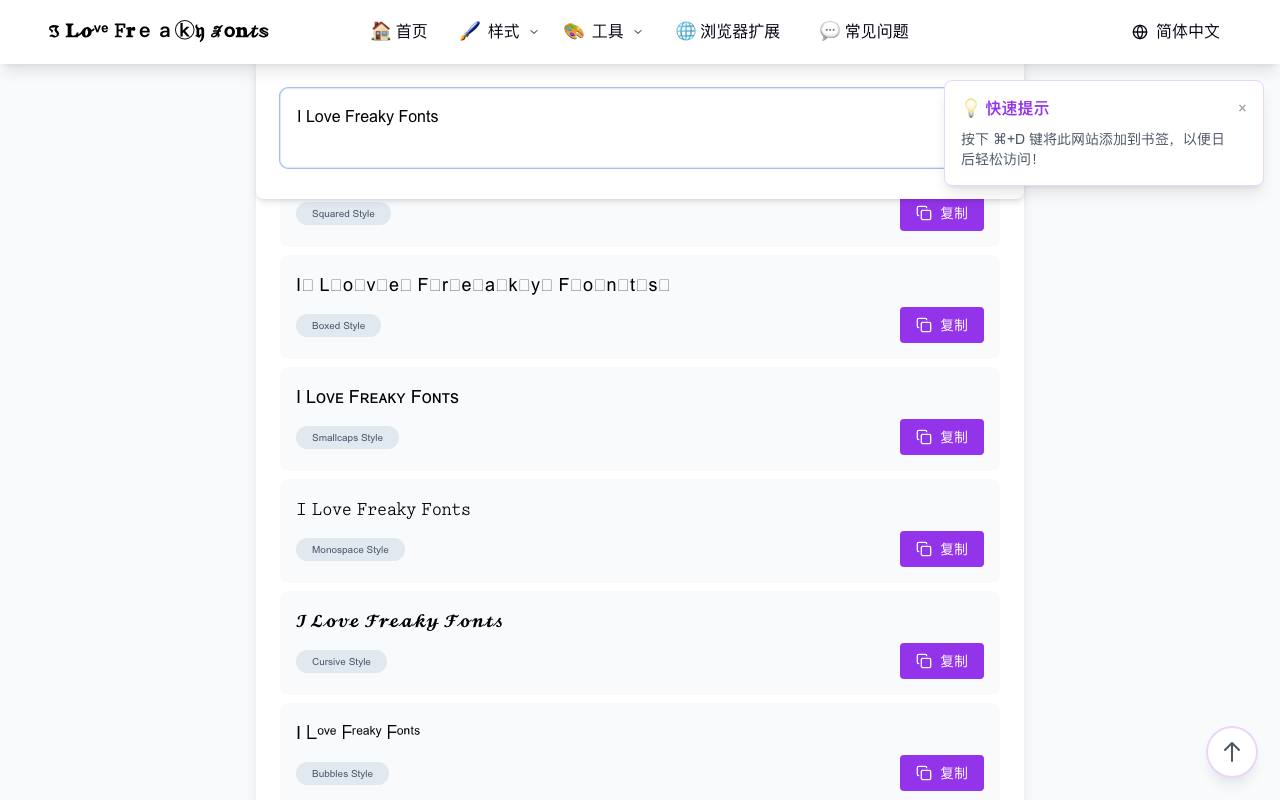Open the 简体中文 language selector
The image size is (1280, 800).
coord(1176,32)
